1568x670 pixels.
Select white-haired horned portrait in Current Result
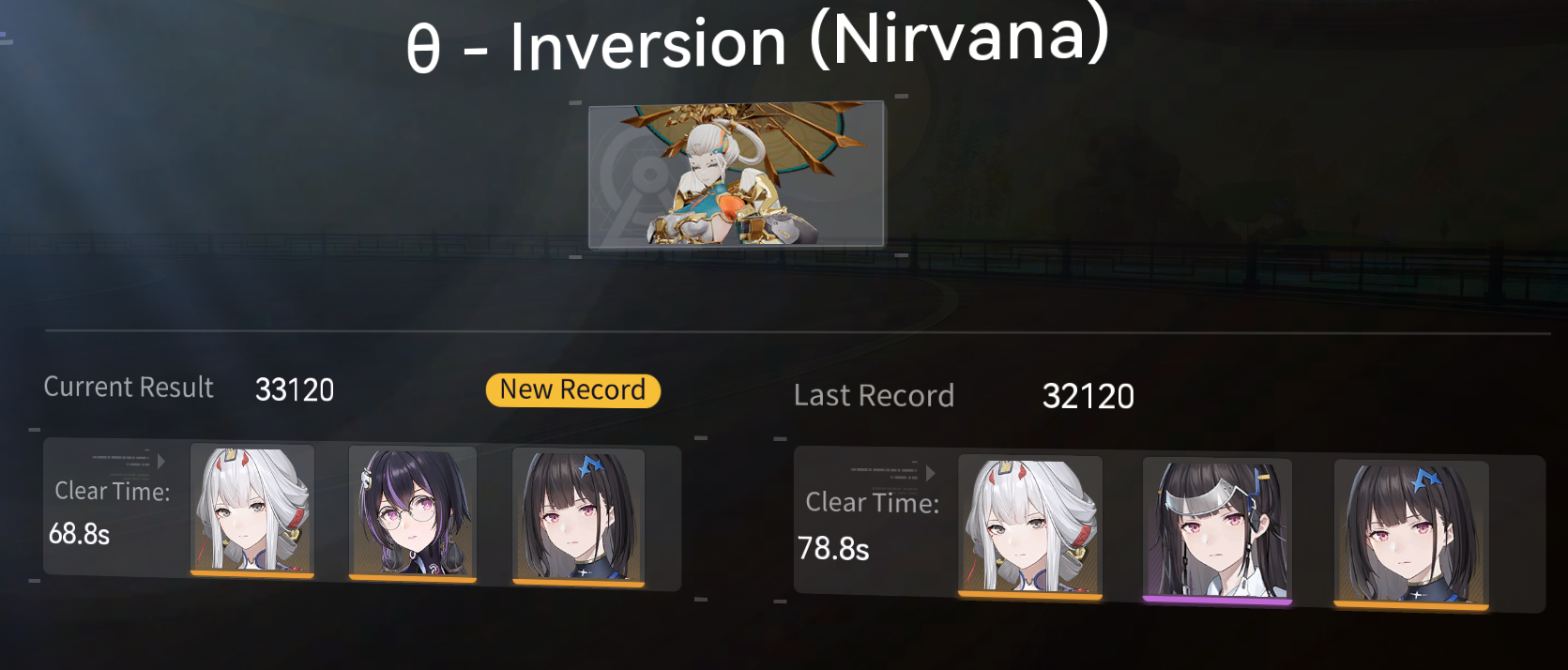[252, 510]
